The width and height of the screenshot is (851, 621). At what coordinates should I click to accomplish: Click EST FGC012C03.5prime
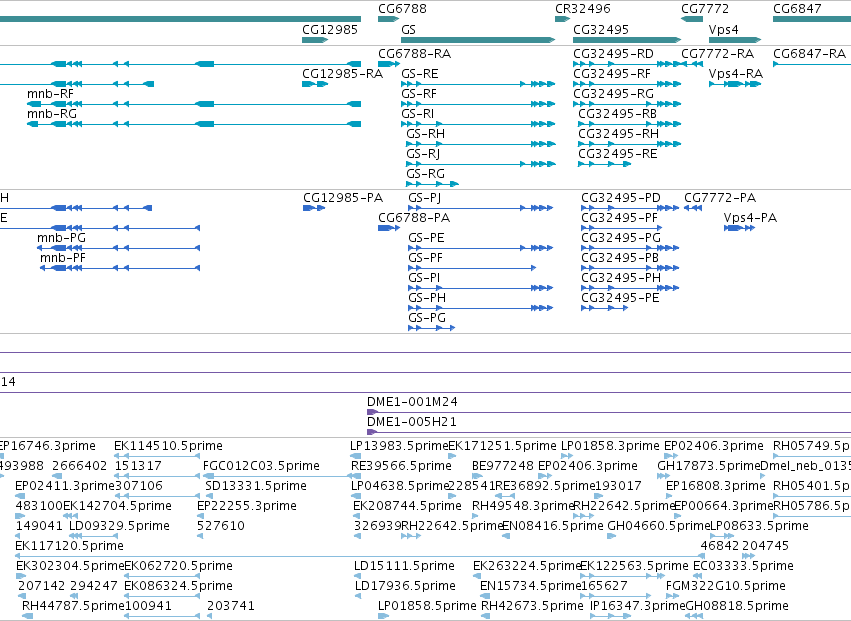click(x=277, y=477)
